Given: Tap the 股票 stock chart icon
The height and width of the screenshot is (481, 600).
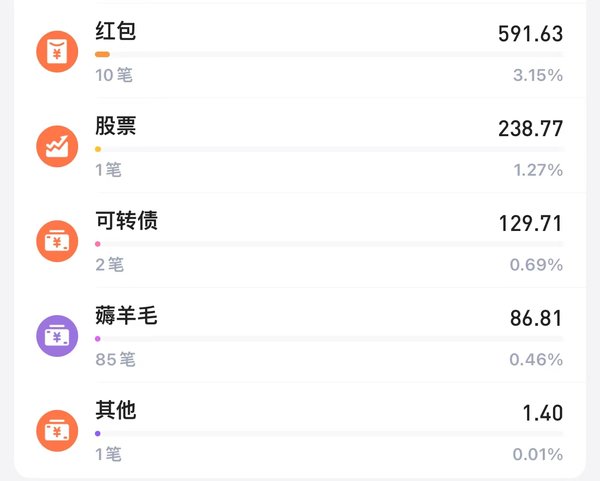Looking at the screenshot, I should coord(57,146).
